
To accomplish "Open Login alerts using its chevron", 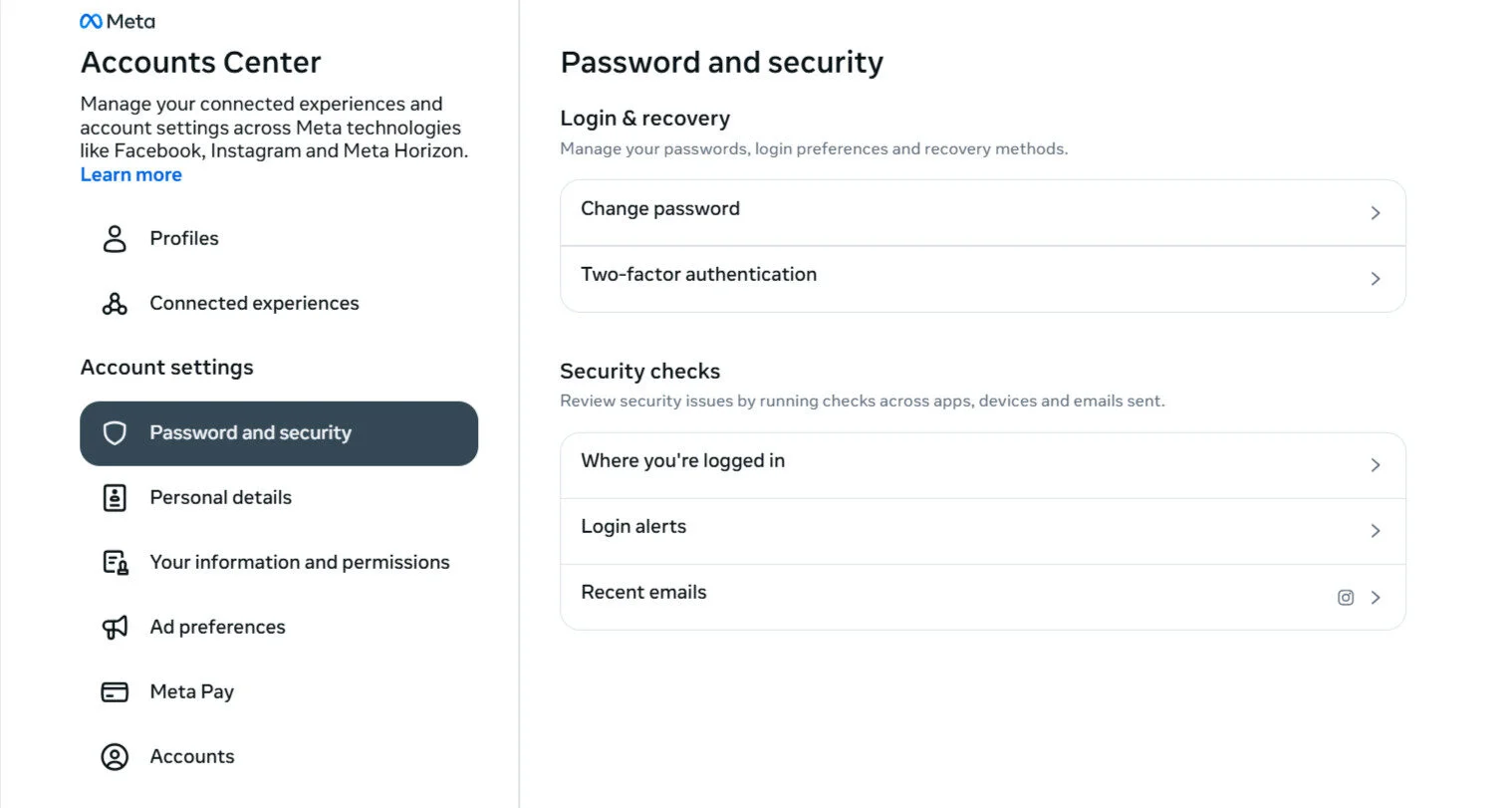I will (1376, 530).
